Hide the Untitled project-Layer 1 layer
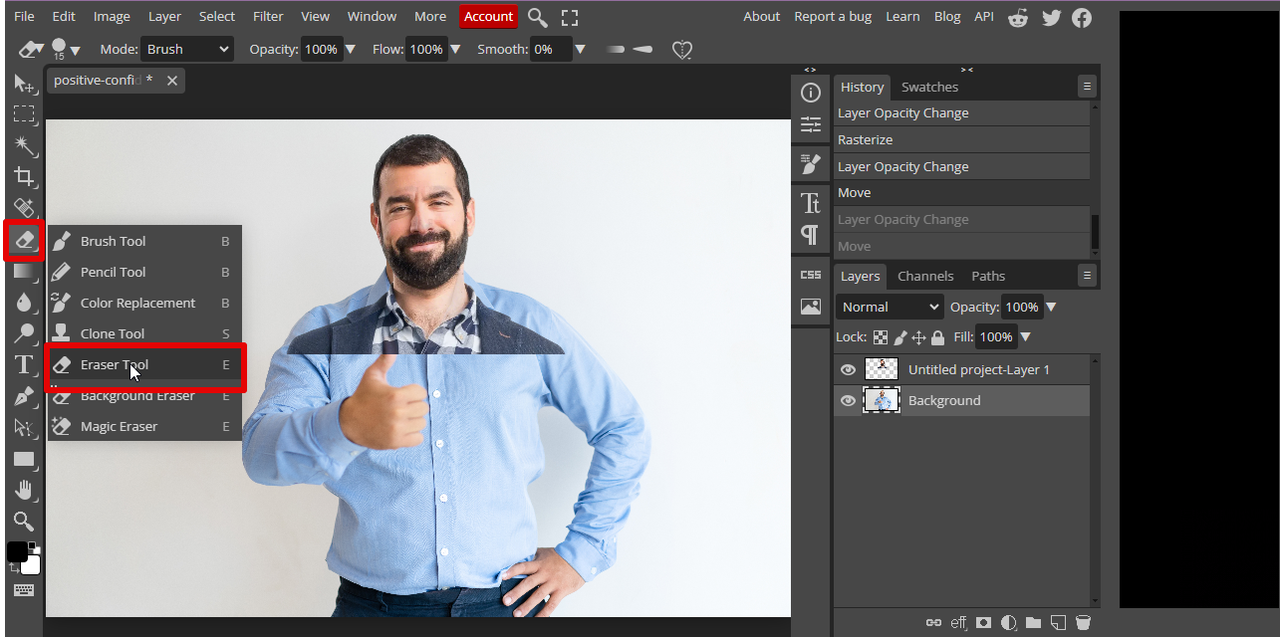 coord(848,370)
